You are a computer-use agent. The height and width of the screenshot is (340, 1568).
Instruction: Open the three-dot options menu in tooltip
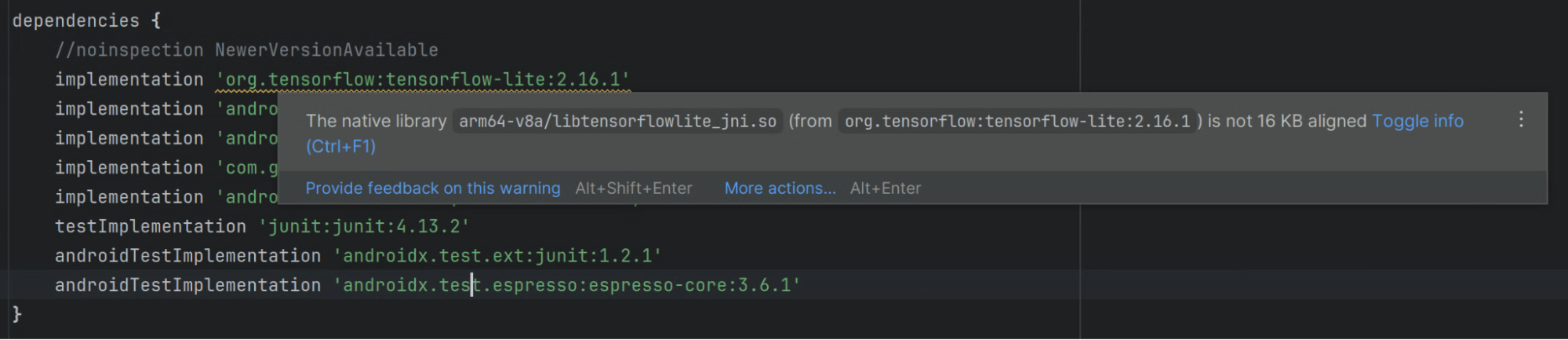1520,119
